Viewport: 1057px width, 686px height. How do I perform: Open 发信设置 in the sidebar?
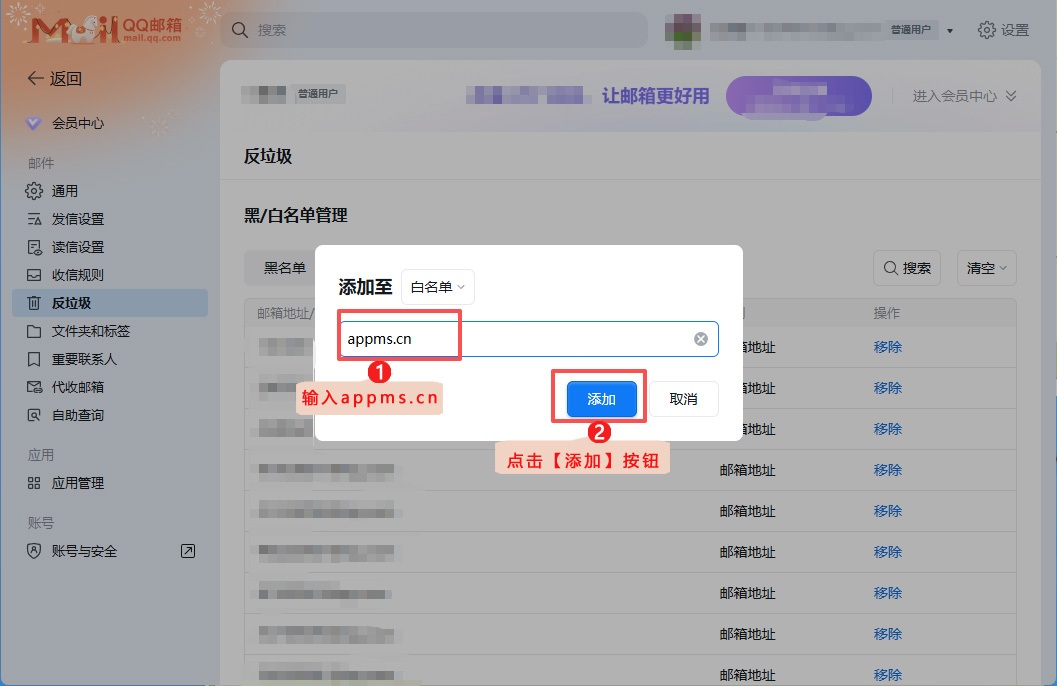click(77, 219)
